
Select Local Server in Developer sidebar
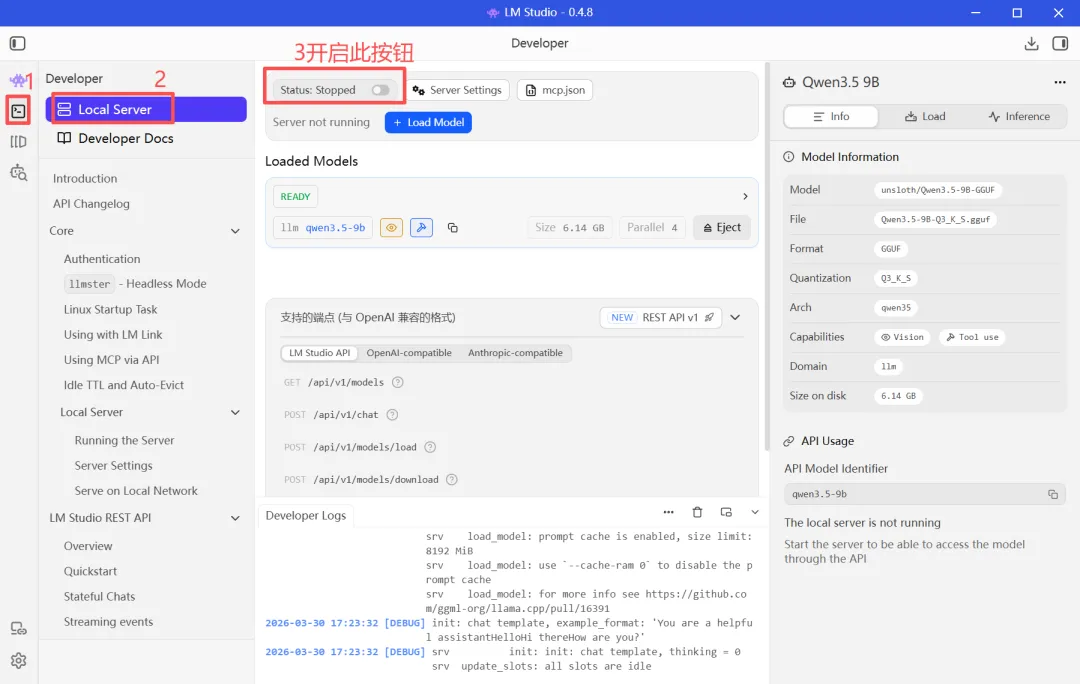146,110
